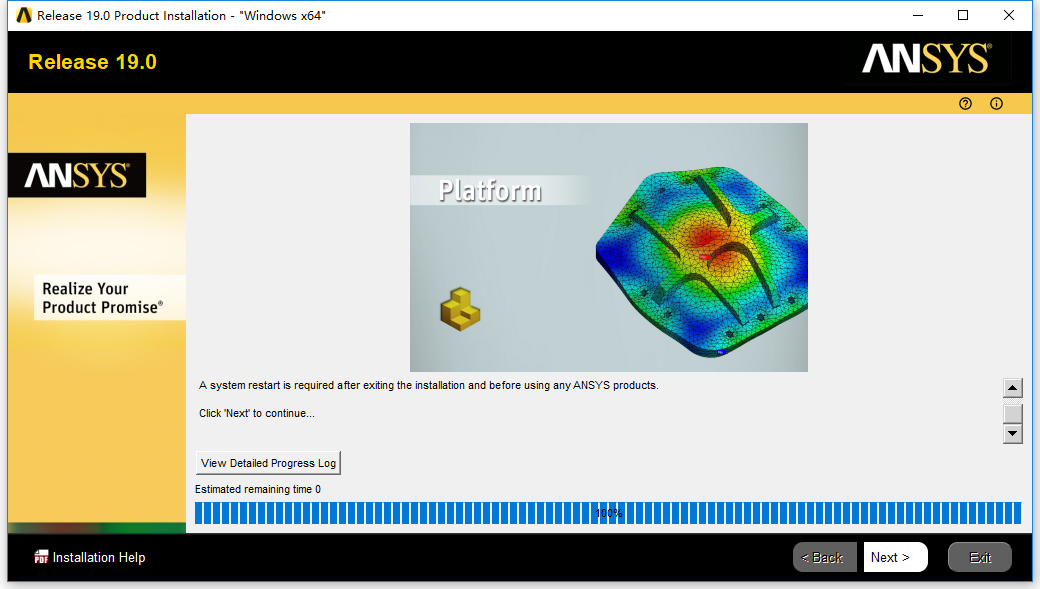Click the ANSYS logo in header
Viewport: 1040px width, 589px height.
click(x=927, y=59)
